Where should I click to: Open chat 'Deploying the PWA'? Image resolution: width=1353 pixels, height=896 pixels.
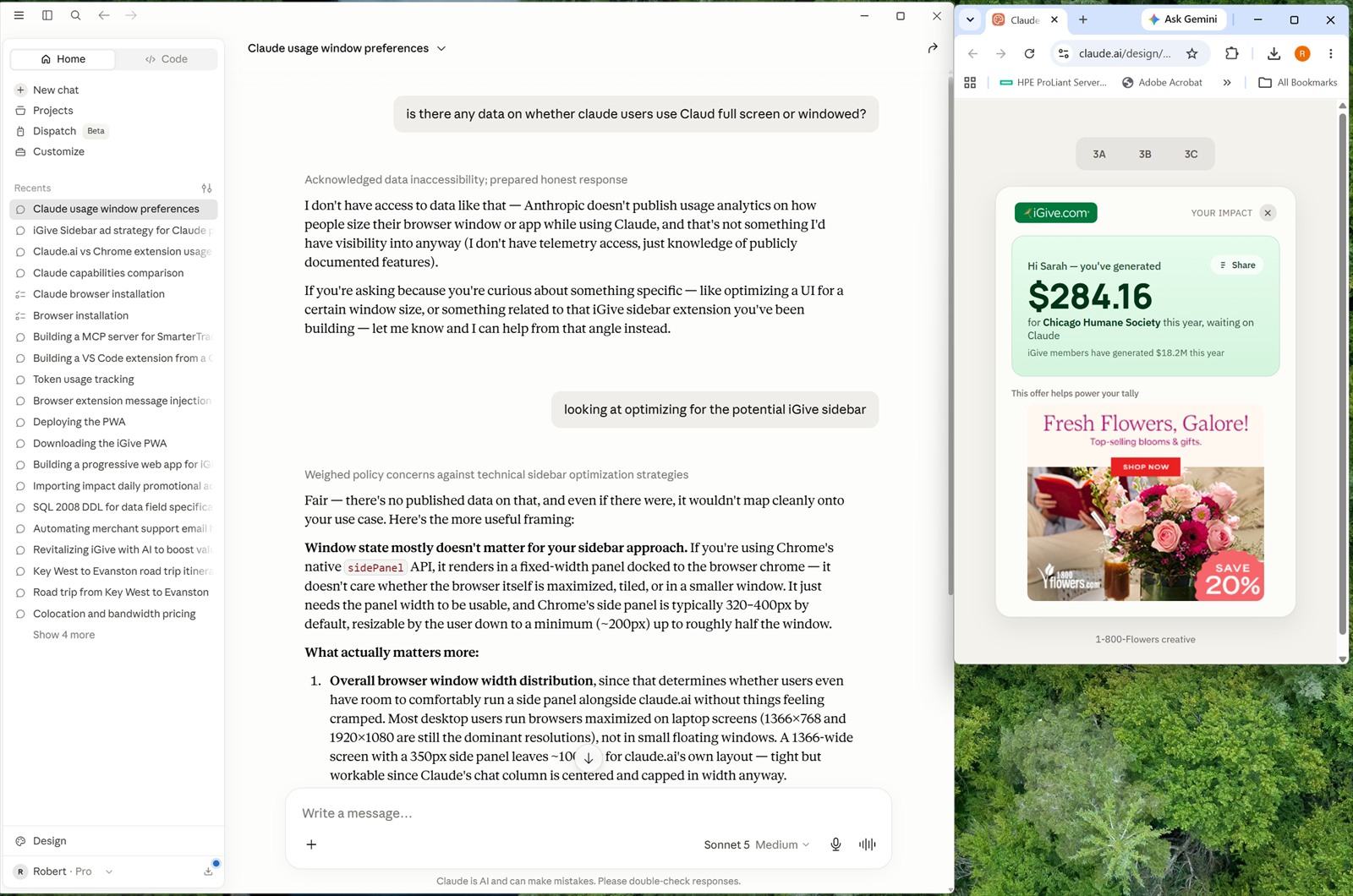tap(113, 422)
